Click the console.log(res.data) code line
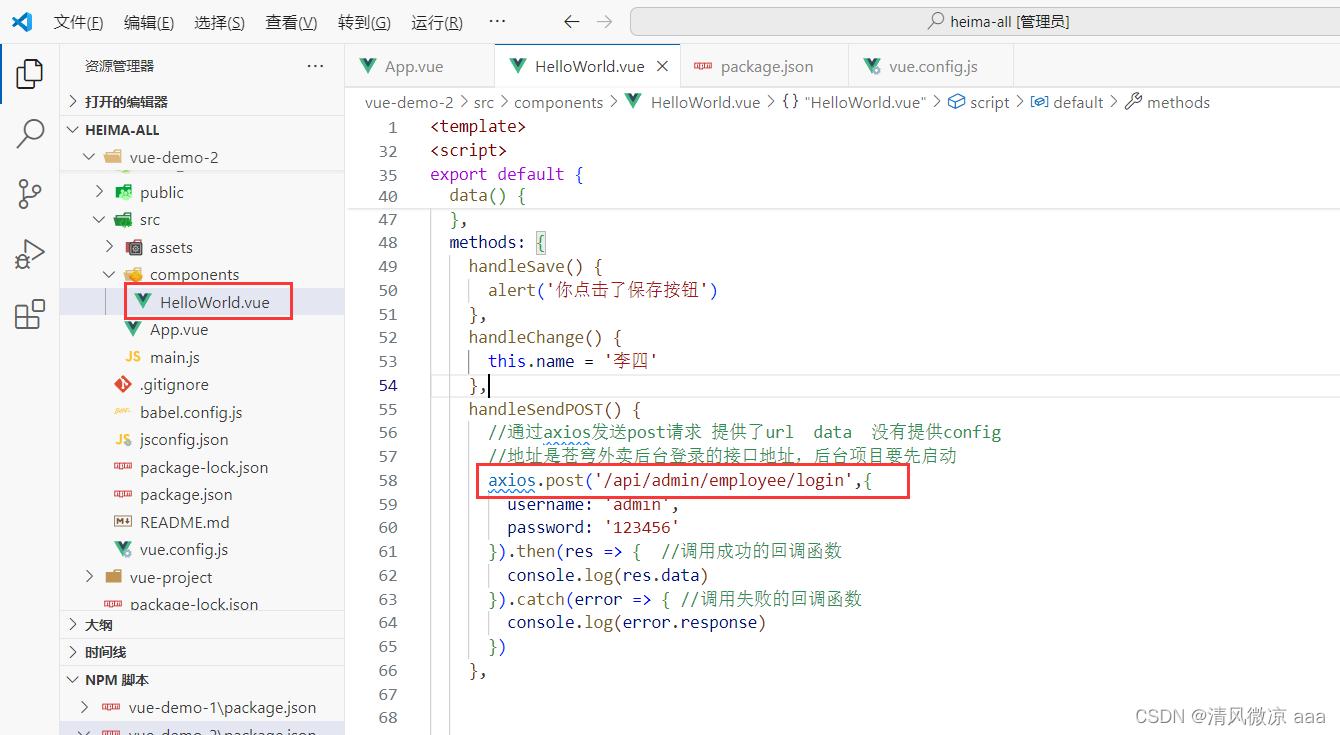Screen dimensions: 1340x735 607,575
